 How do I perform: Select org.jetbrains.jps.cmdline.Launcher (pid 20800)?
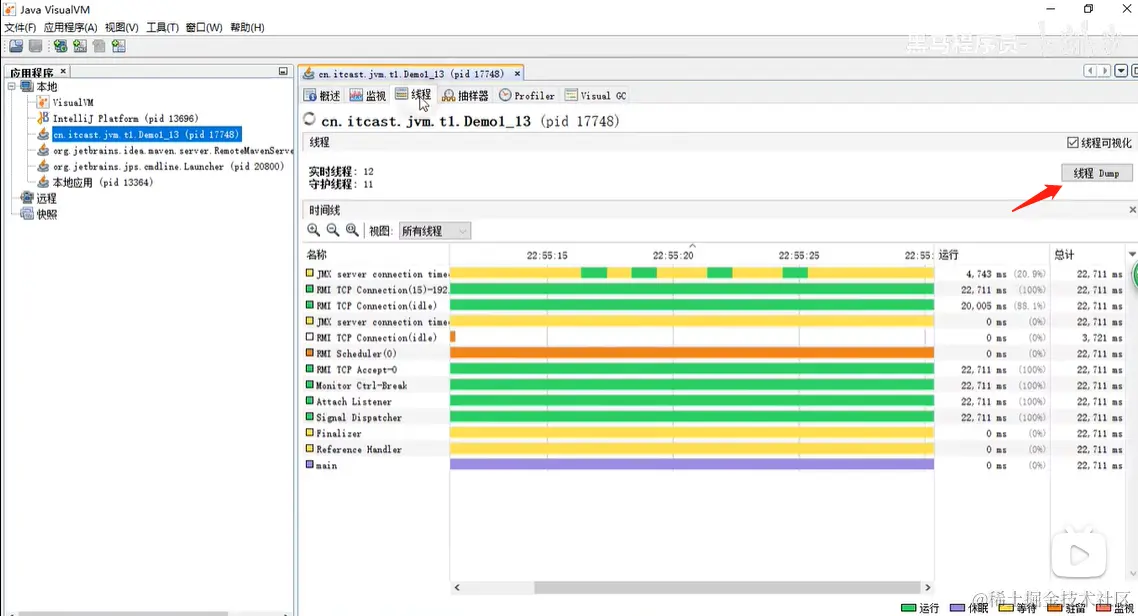[168, 166]
